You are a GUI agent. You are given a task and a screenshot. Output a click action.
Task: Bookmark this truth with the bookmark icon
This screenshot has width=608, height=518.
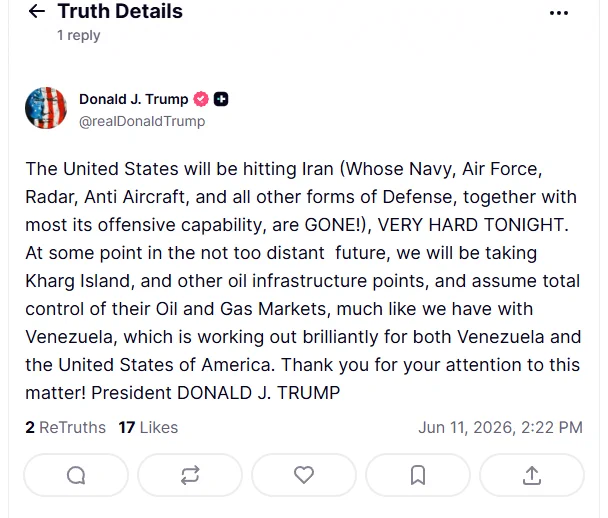(418, 475)
